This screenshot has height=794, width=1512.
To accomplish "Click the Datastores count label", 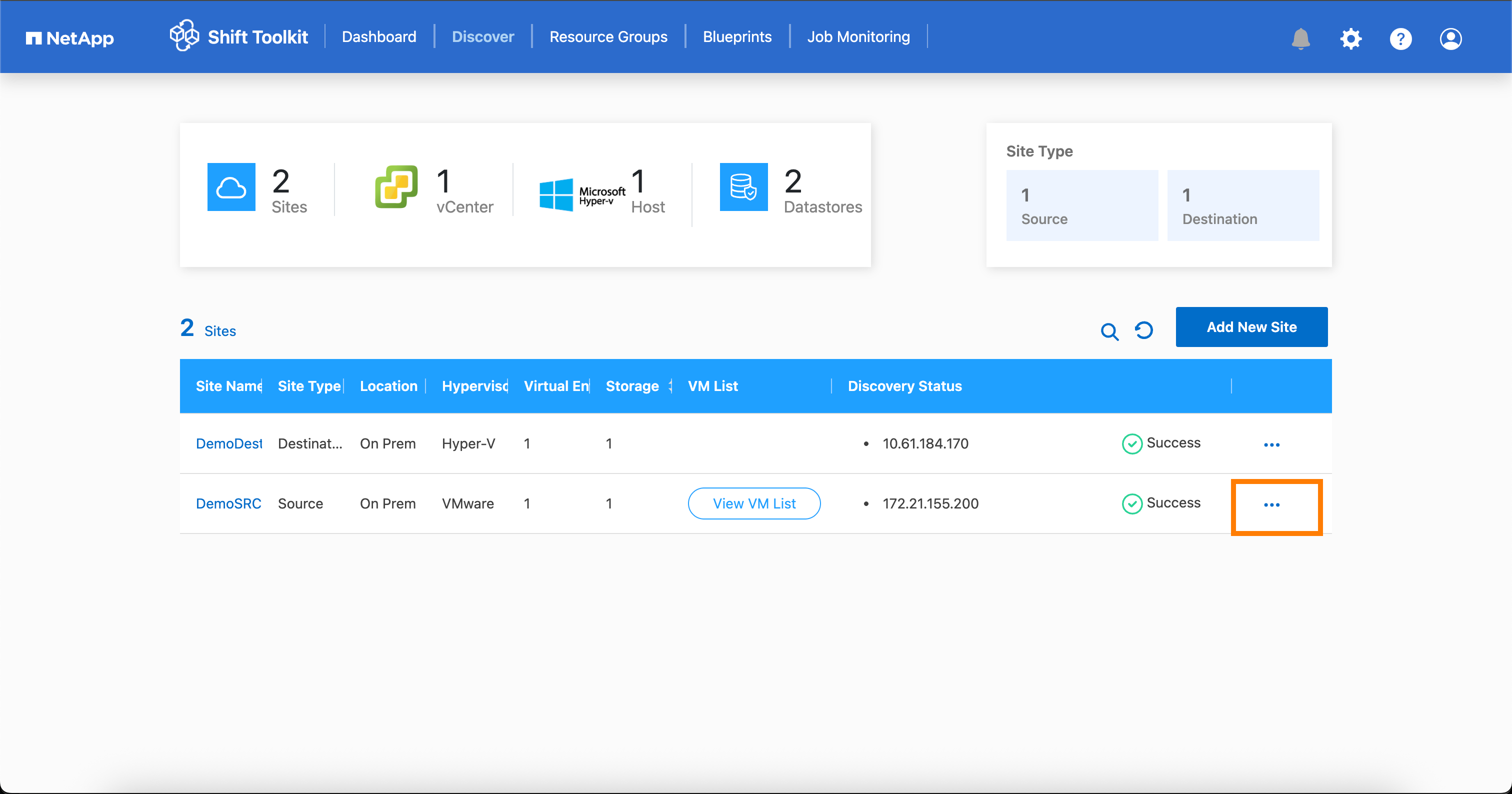I will 823,207.
